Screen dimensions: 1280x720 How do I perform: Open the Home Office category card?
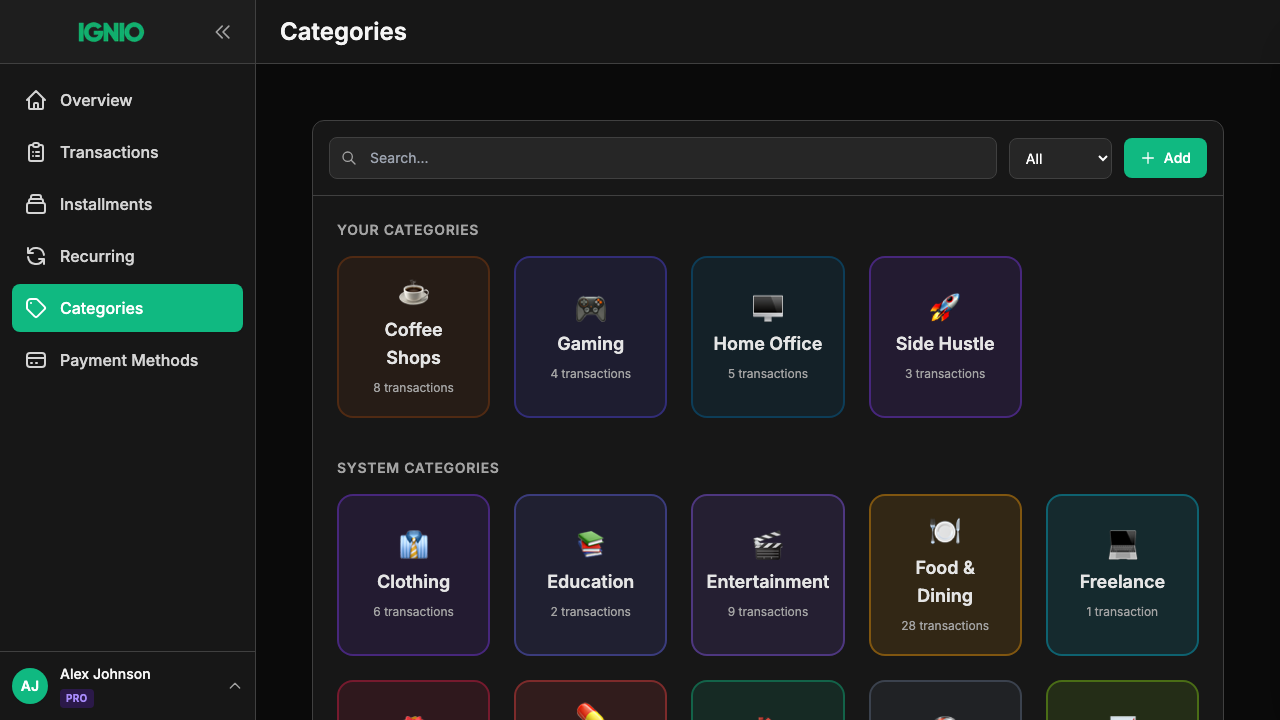(767, 337)
